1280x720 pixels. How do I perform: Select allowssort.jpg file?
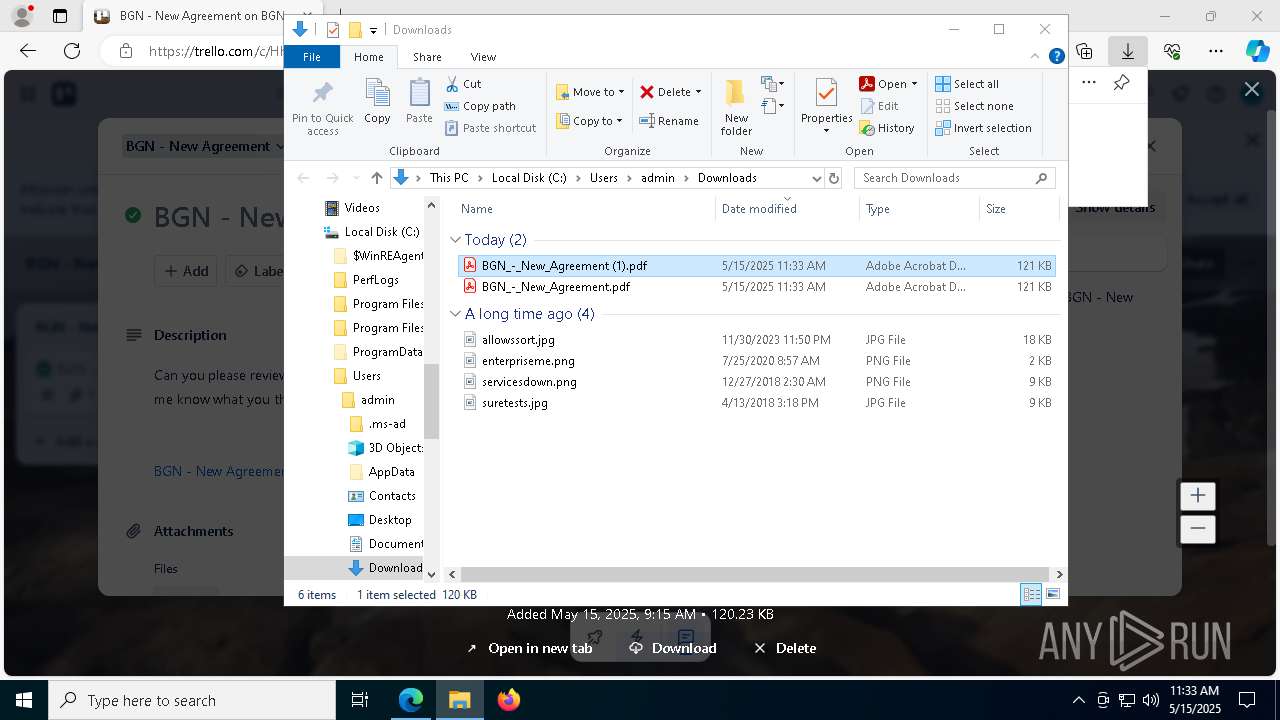tap(756, 340)
